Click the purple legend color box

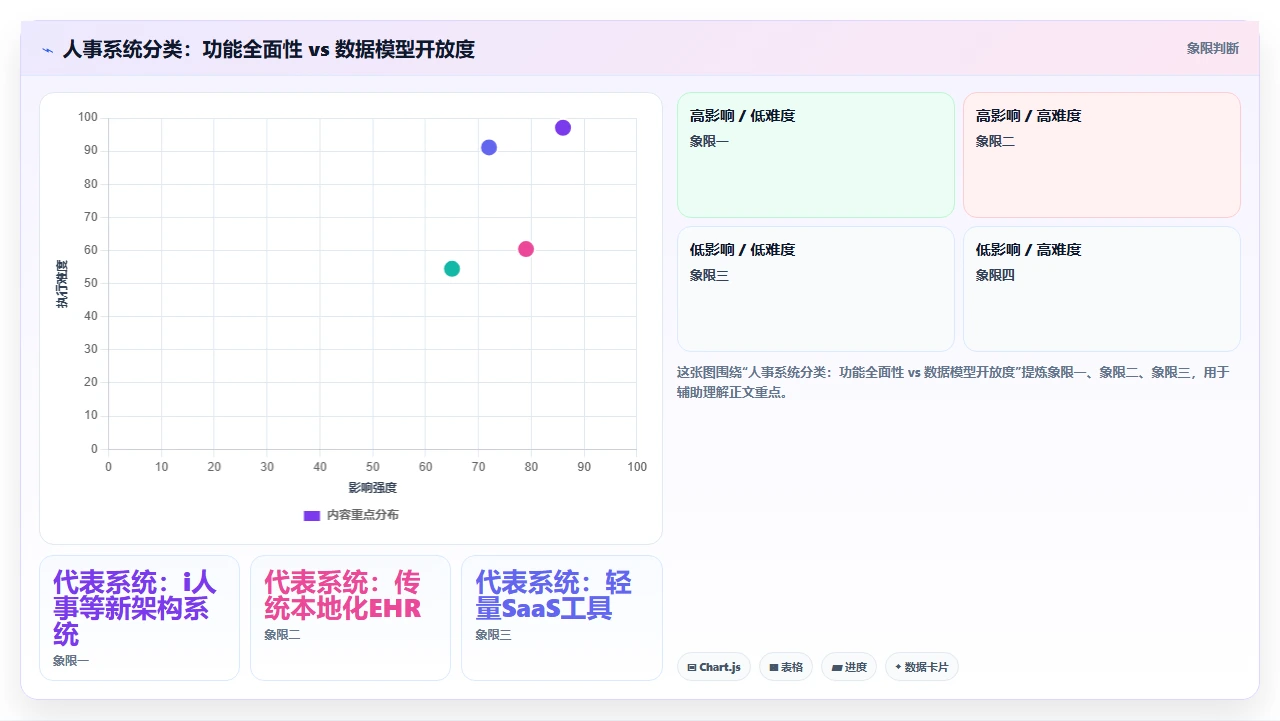tap(312, 515)
